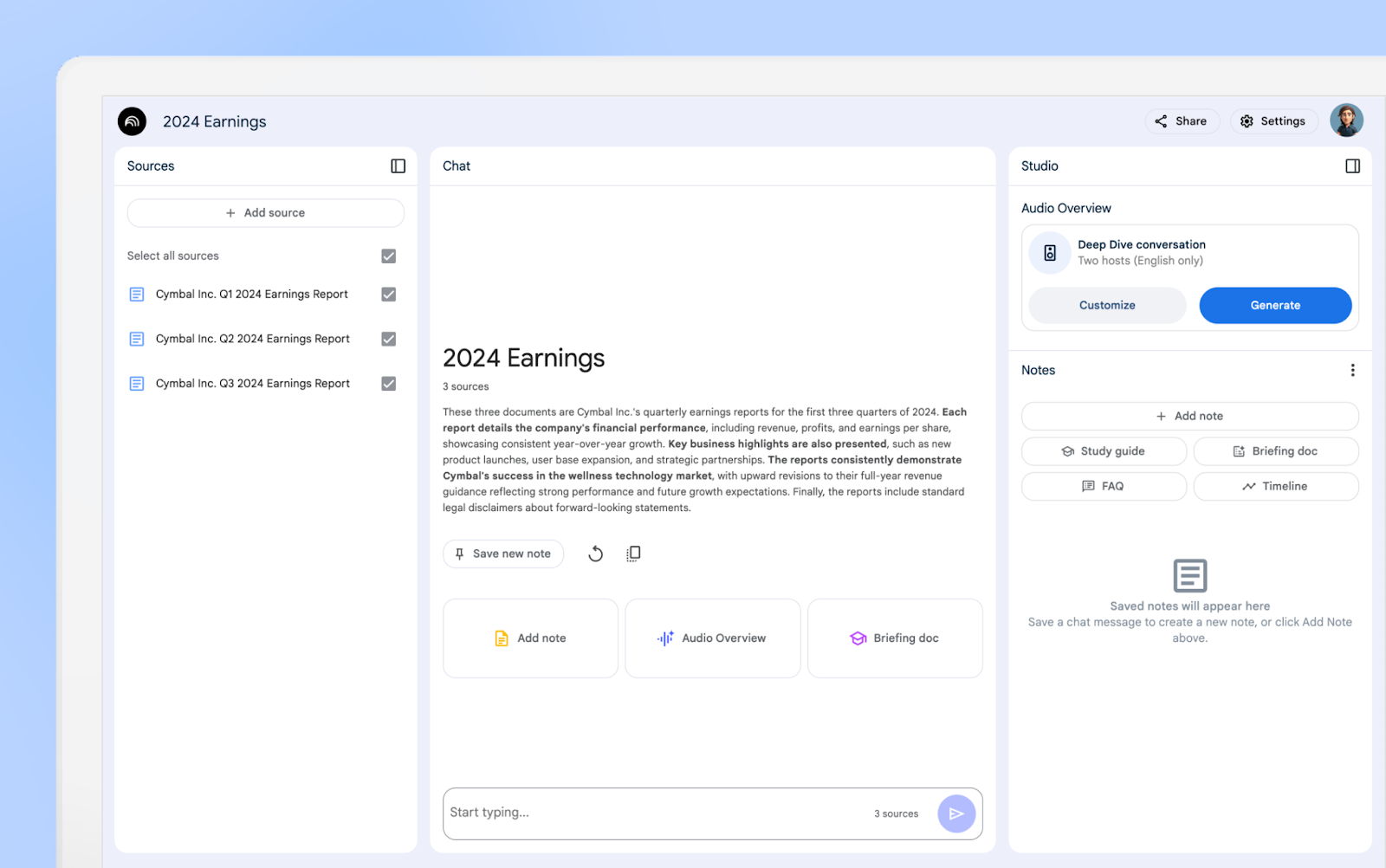Click the NotebookLM logo icon

pos(131,121)
